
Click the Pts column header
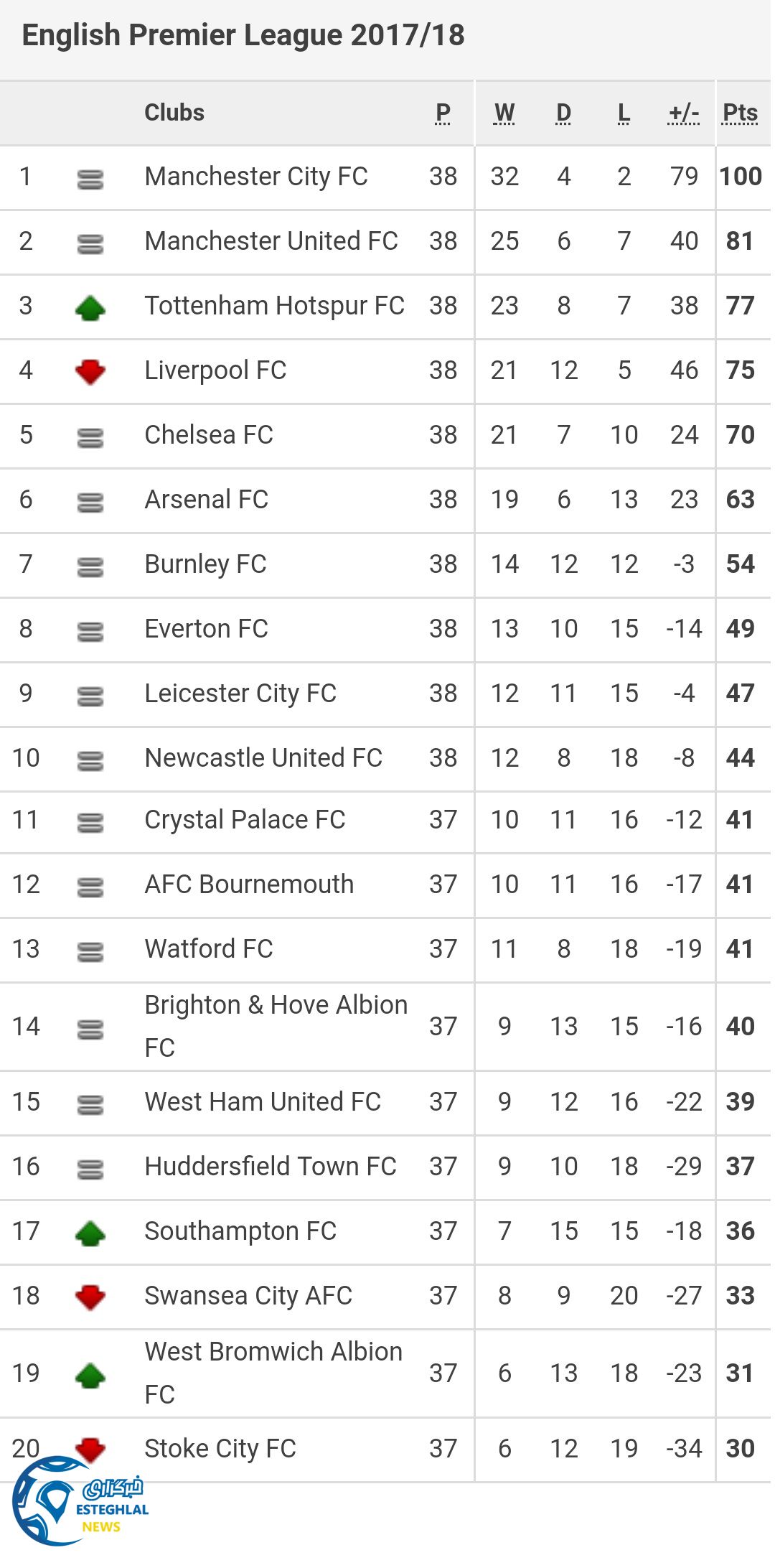pos(740,113)
